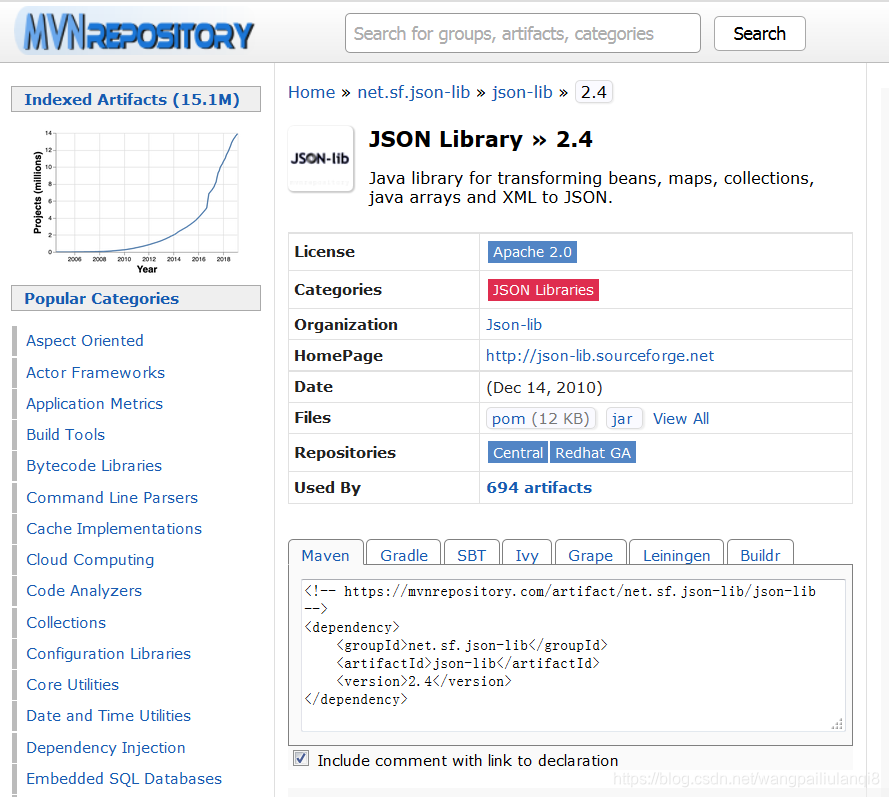This screenshot has height=797, width=889.
Task: Open the Grape tab
Action: pyautogui.click(x=590, y=556)
